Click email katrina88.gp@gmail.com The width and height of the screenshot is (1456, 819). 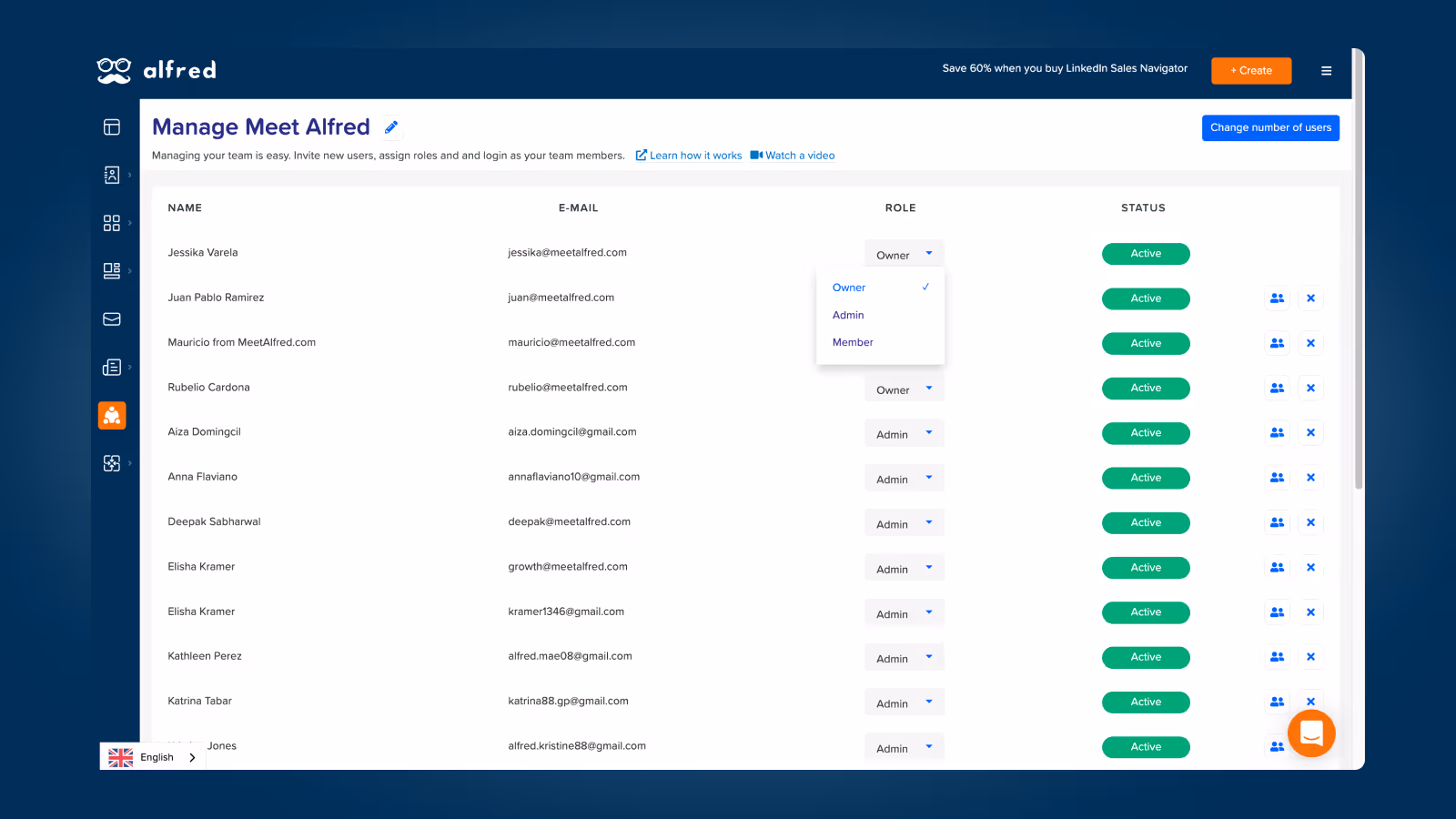pyautogui.click(x=568, y=702)
